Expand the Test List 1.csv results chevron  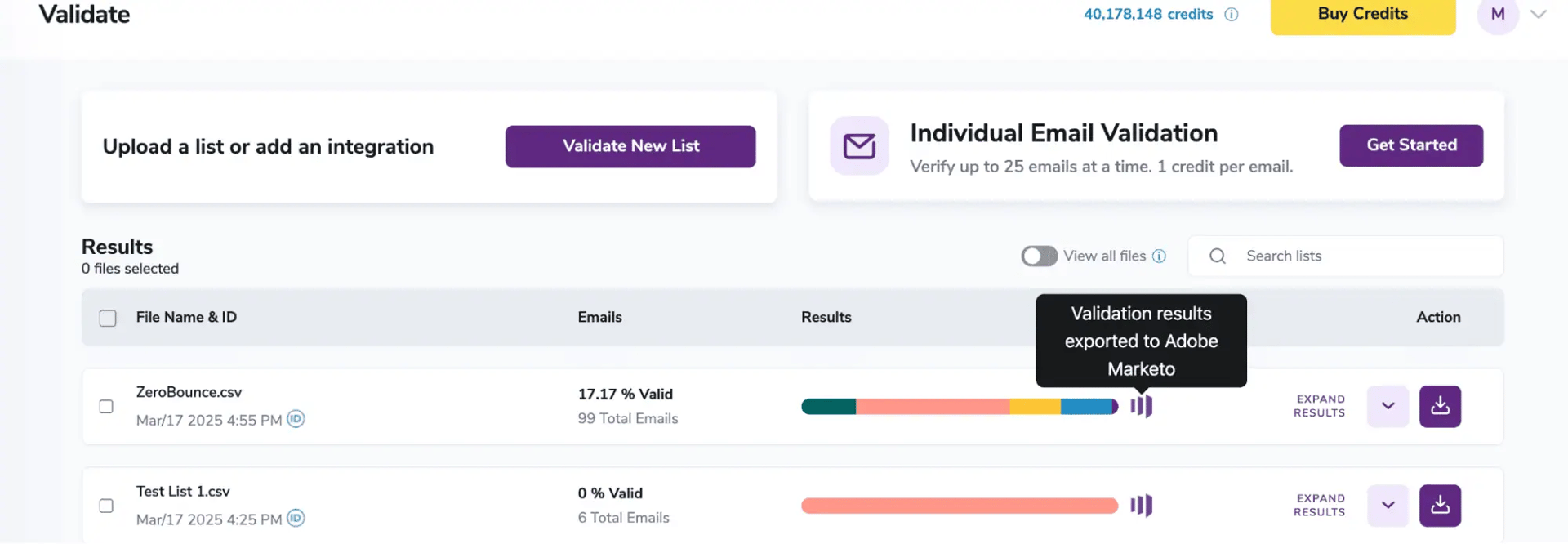(1387, 506)
